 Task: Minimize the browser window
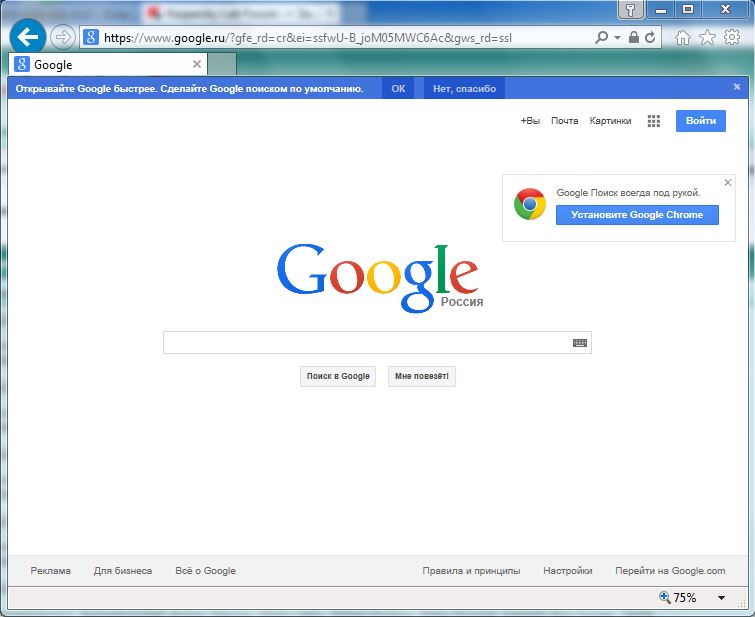click(661, 9)
